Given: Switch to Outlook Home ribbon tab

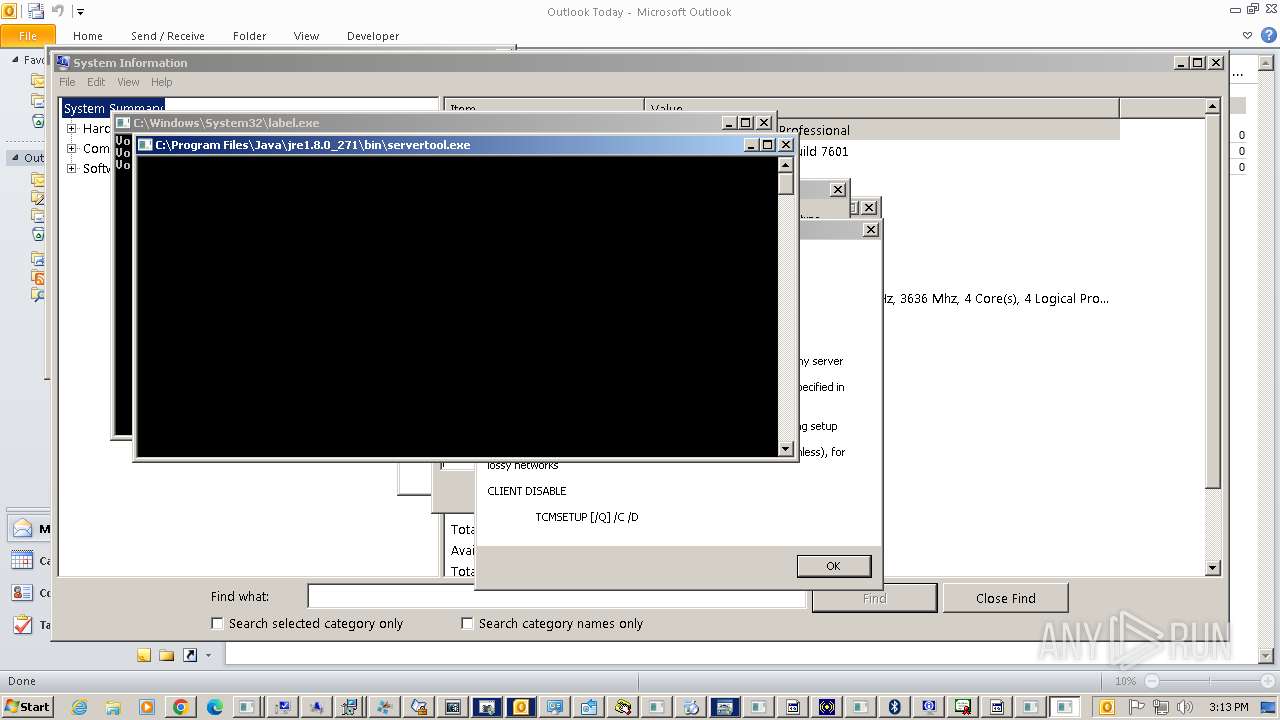Looking at the screenshot, I should tap(88, 36).
